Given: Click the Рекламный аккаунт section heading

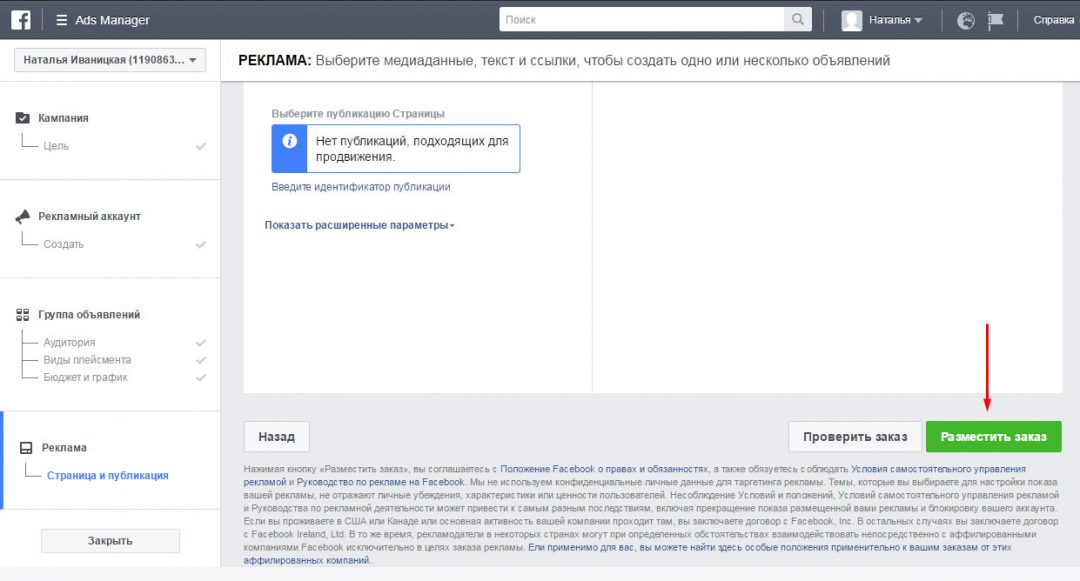Looking at the screenshot, I should coord(90,216).
